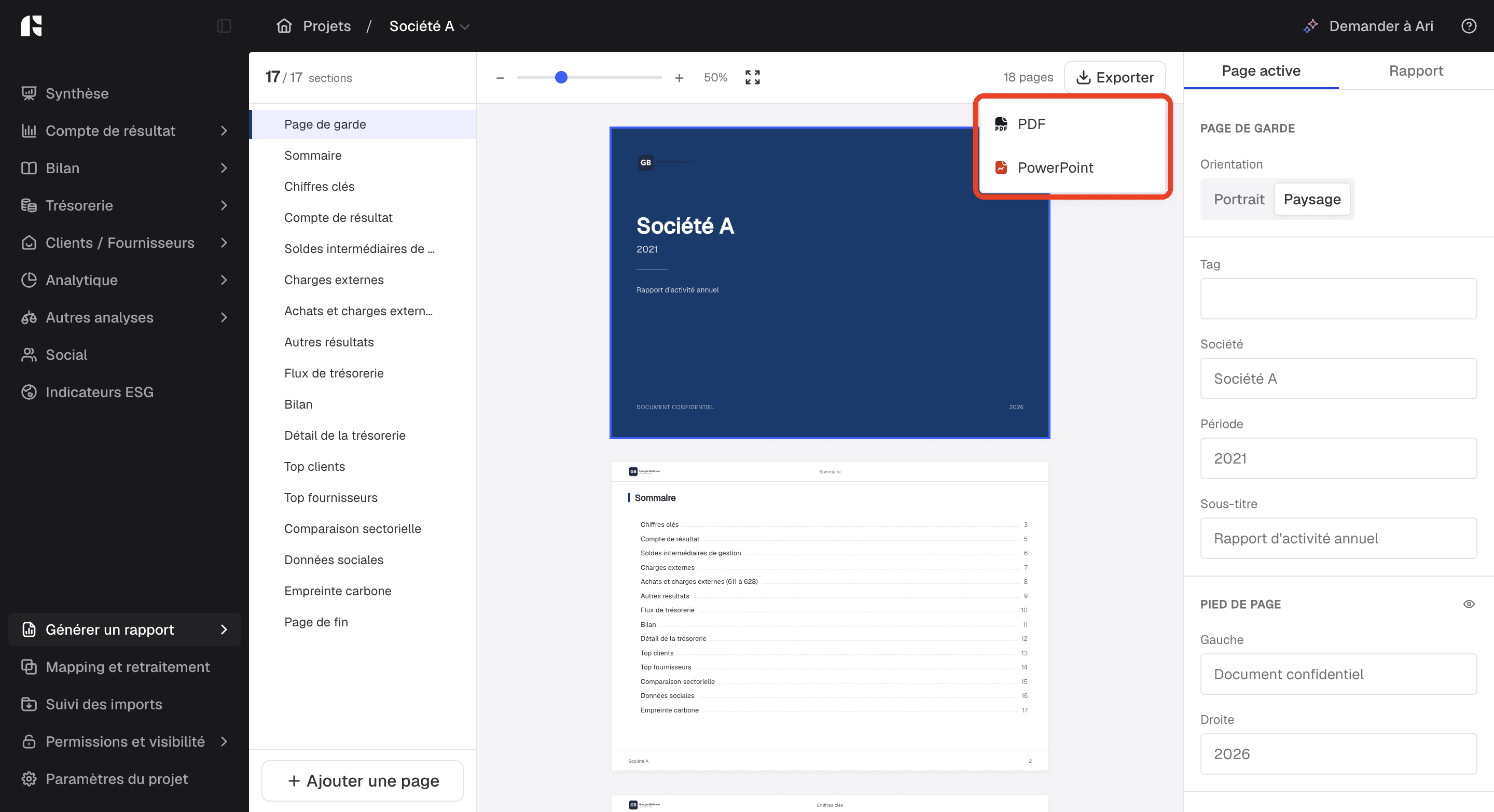
Task: Expand the Compte de résultat menu chevron
Action: tap(225, 131)
